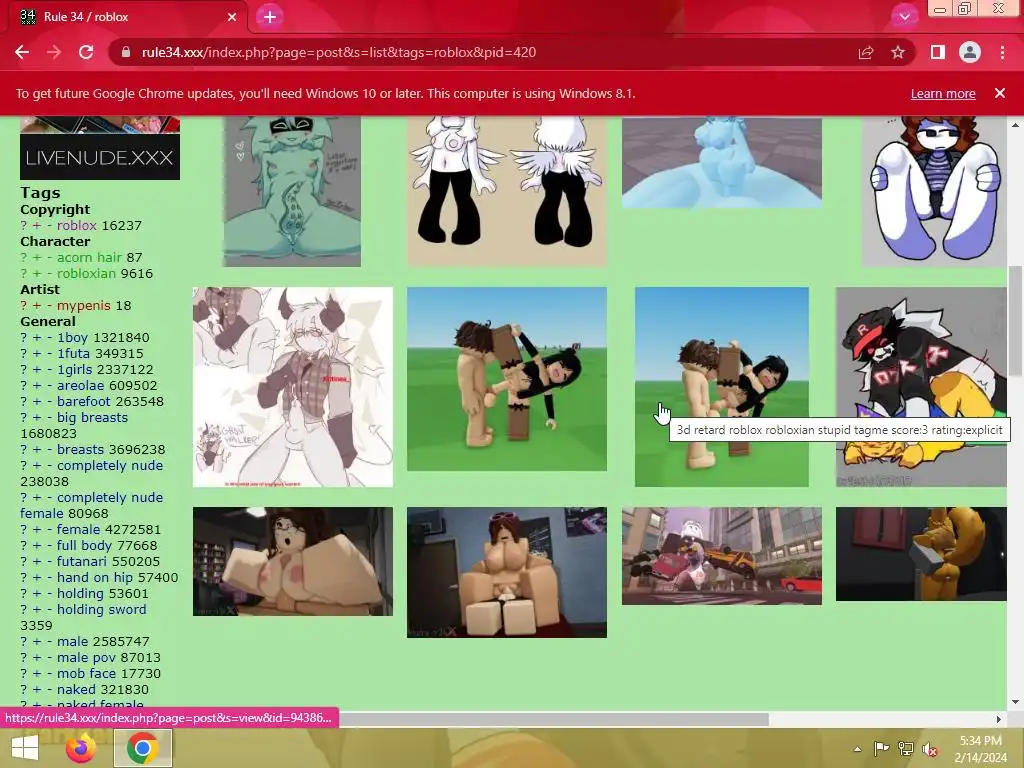Open the mob face tag link
The image size is (1024, 768).
86,673
